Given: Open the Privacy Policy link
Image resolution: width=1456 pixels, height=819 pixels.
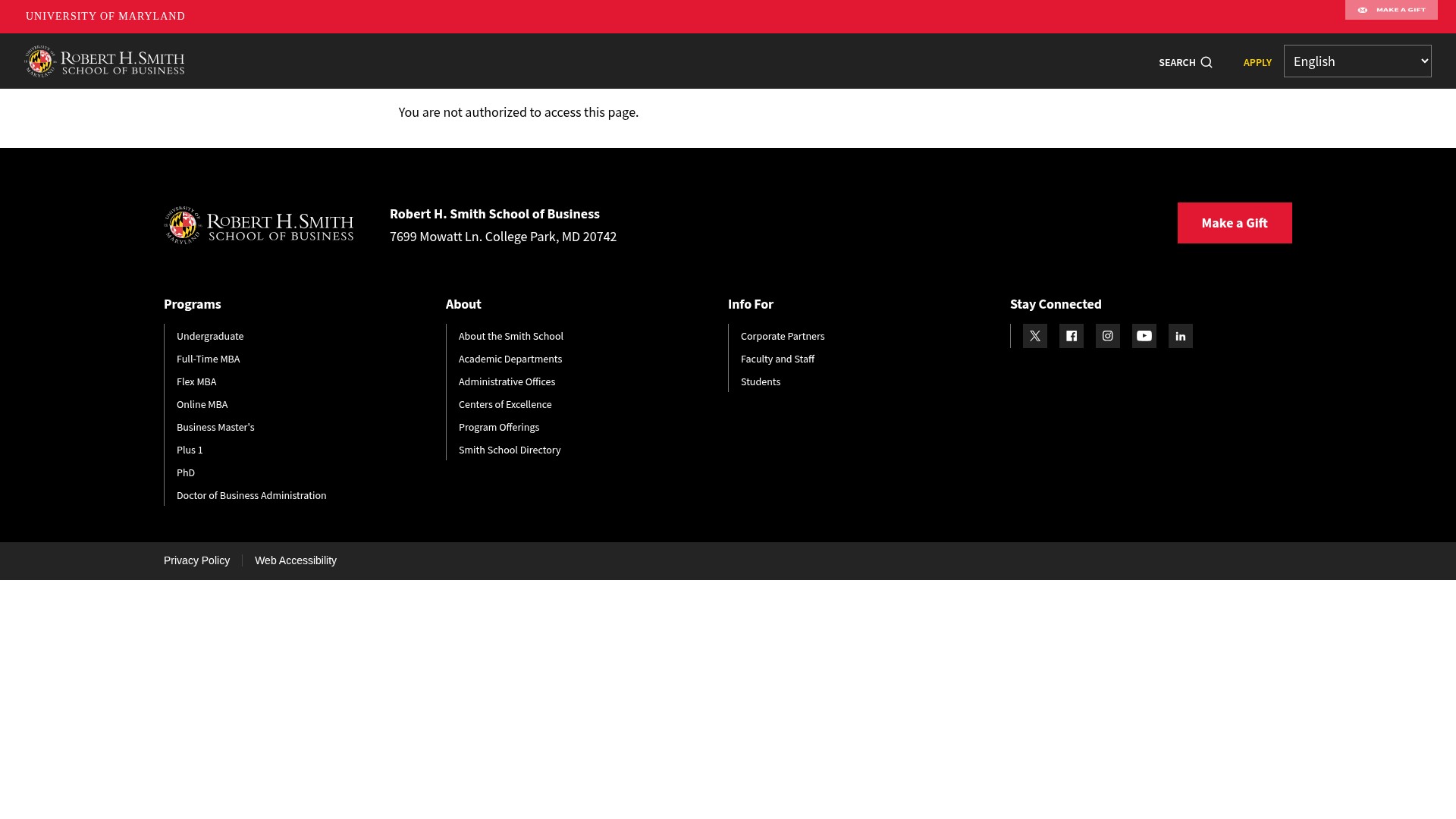Looking at the screenshot, I should pos(196,560).
